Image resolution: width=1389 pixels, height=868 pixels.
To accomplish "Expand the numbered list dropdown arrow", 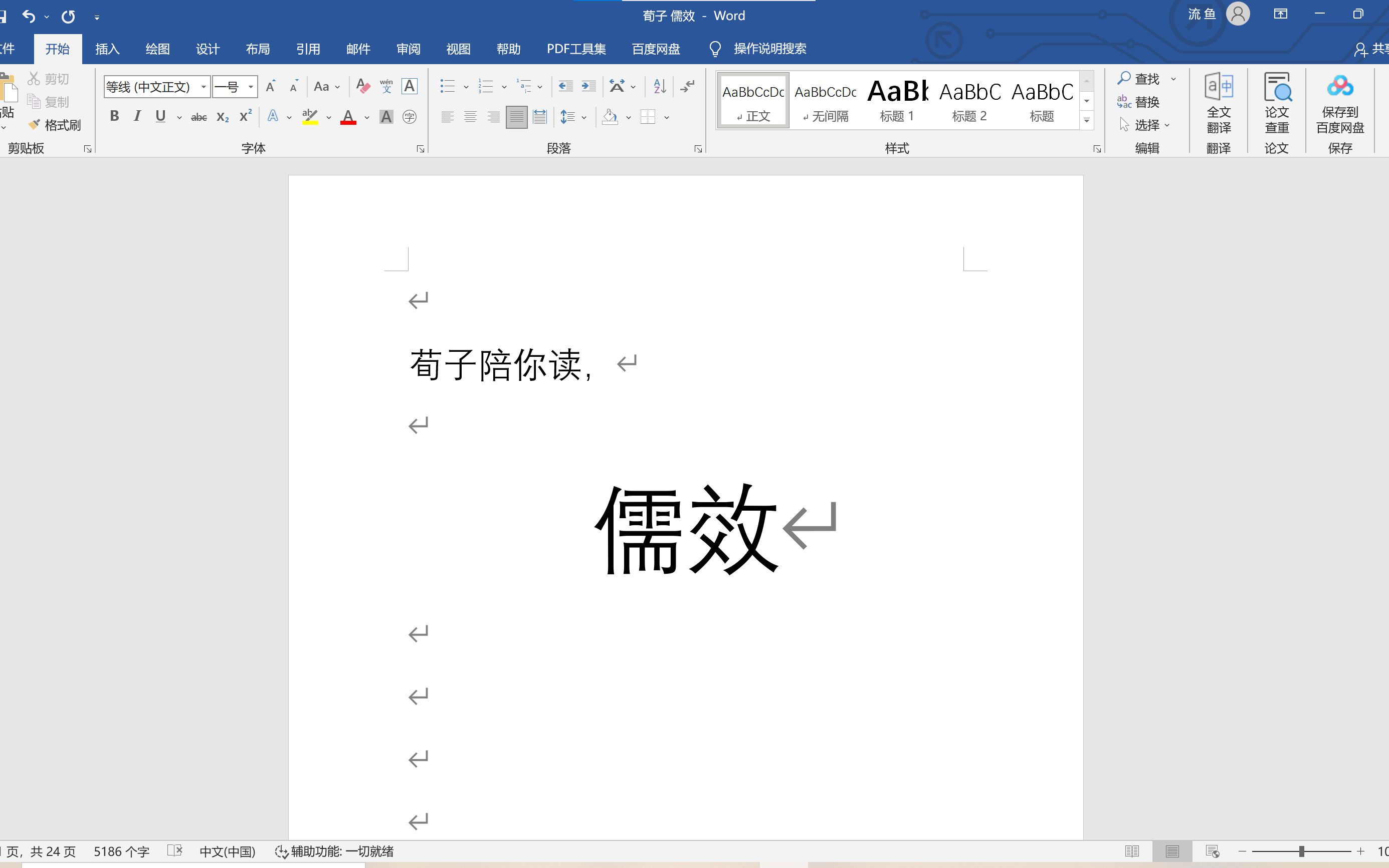I will pyautogui.click(x=504, y=87).
